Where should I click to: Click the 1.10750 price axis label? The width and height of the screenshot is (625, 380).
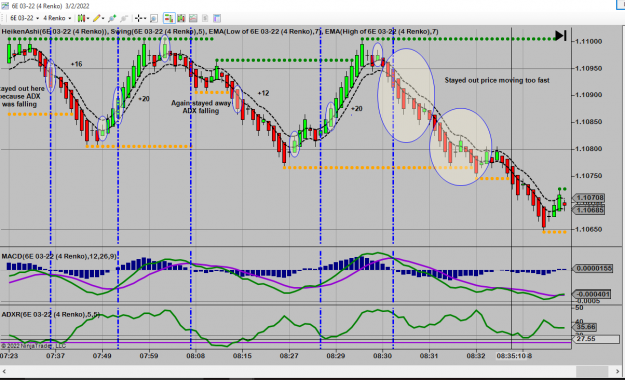[588, 176]
